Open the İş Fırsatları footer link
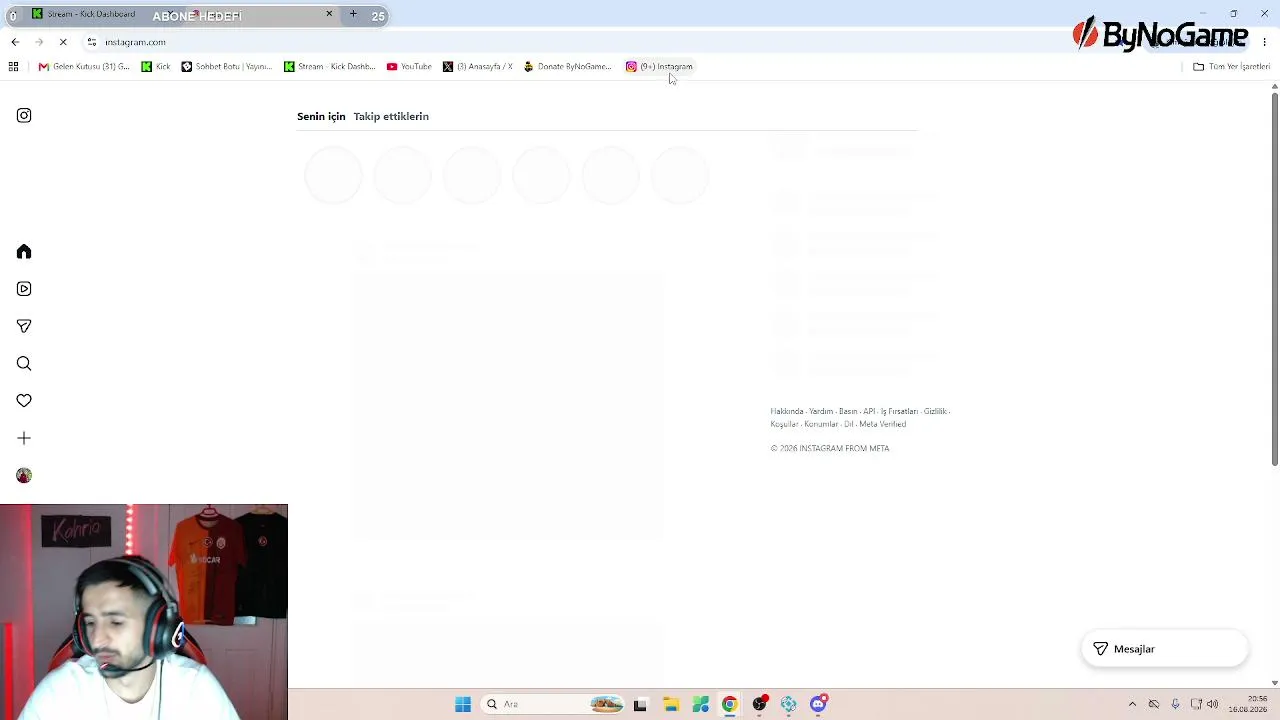 pos(899,411)
